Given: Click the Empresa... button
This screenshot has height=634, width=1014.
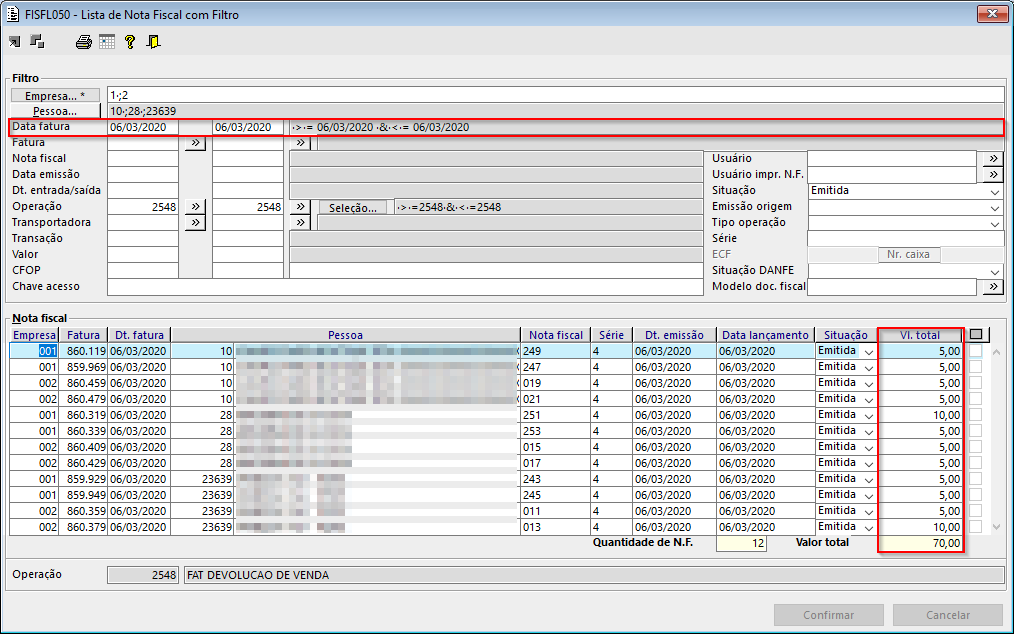Looking at the screenshot, I should 55,96.
